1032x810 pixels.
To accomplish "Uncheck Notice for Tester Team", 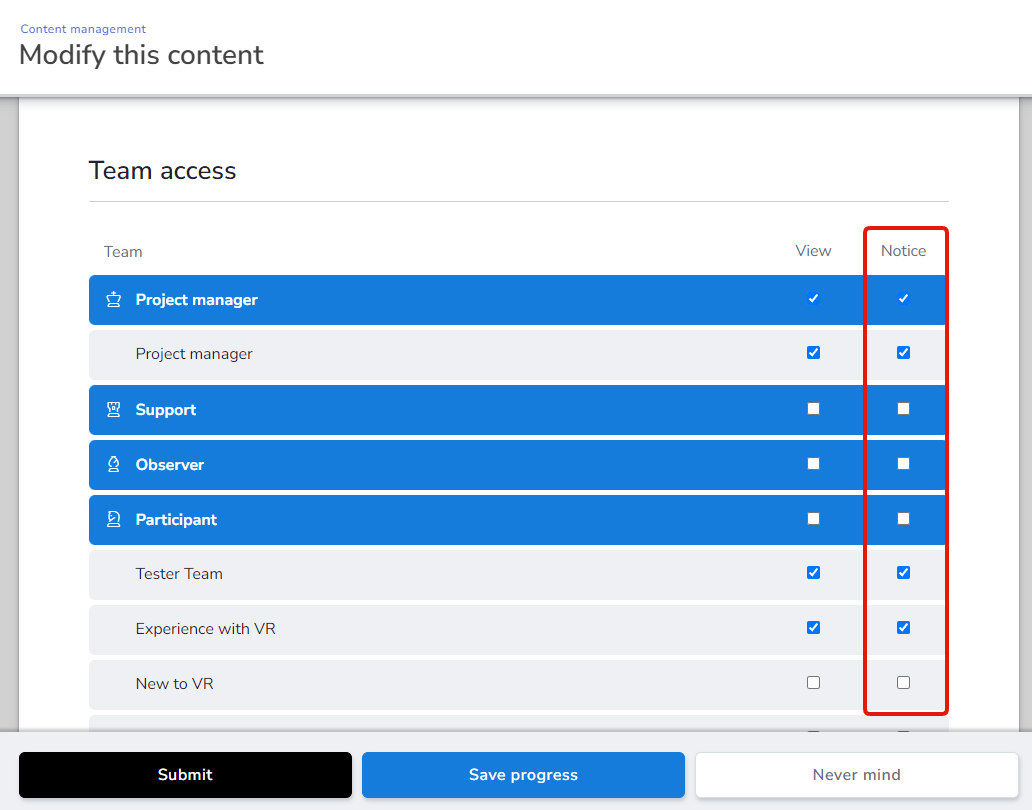I will pos(904,572).
